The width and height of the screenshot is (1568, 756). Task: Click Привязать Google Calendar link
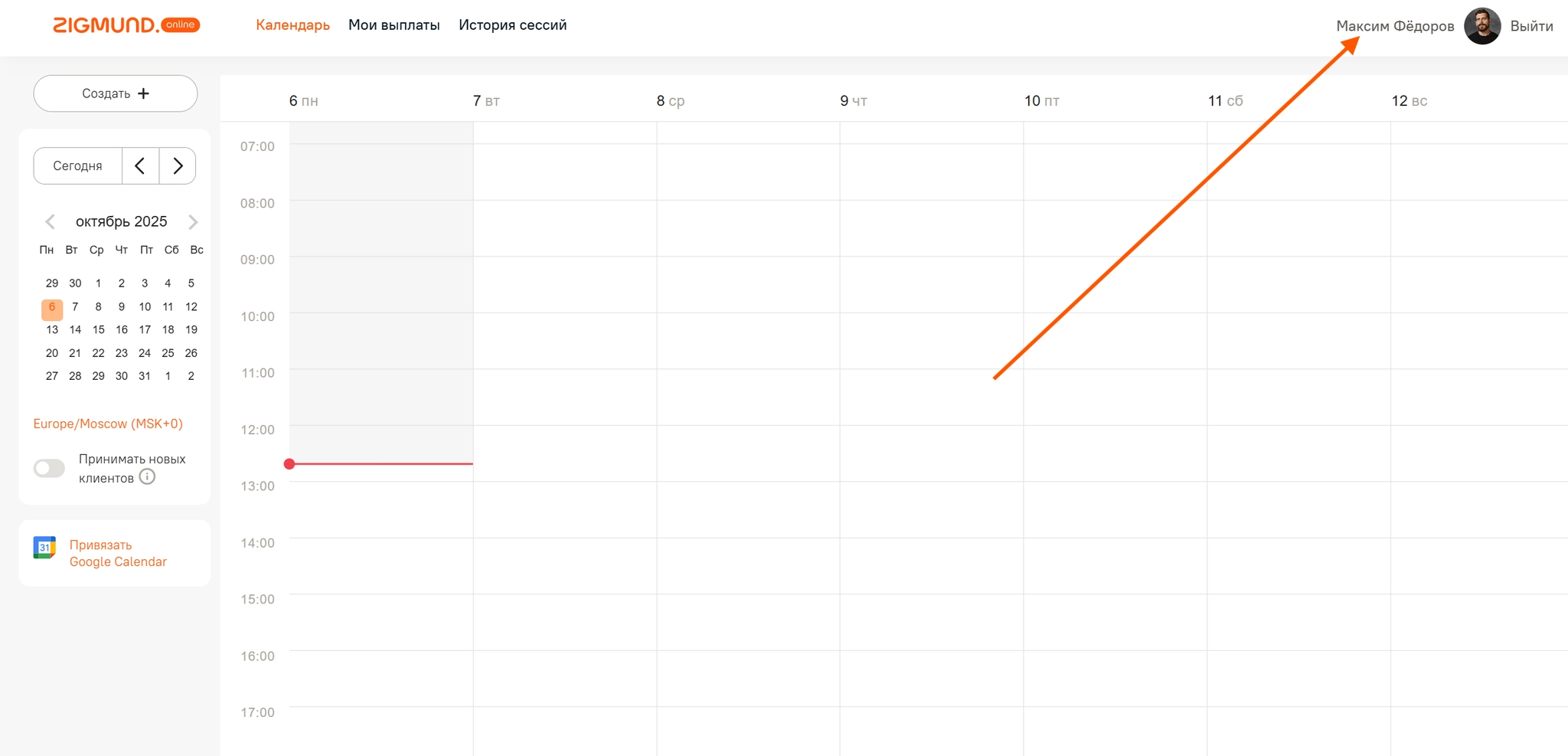coord(118,553)
